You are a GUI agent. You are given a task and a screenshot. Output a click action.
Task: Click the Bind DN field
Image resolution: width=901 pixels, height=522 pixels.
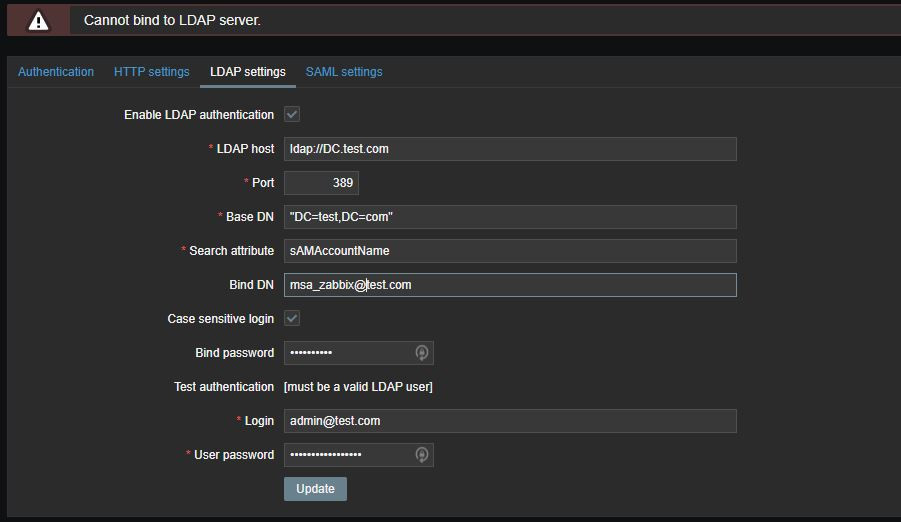pos(510,285)
